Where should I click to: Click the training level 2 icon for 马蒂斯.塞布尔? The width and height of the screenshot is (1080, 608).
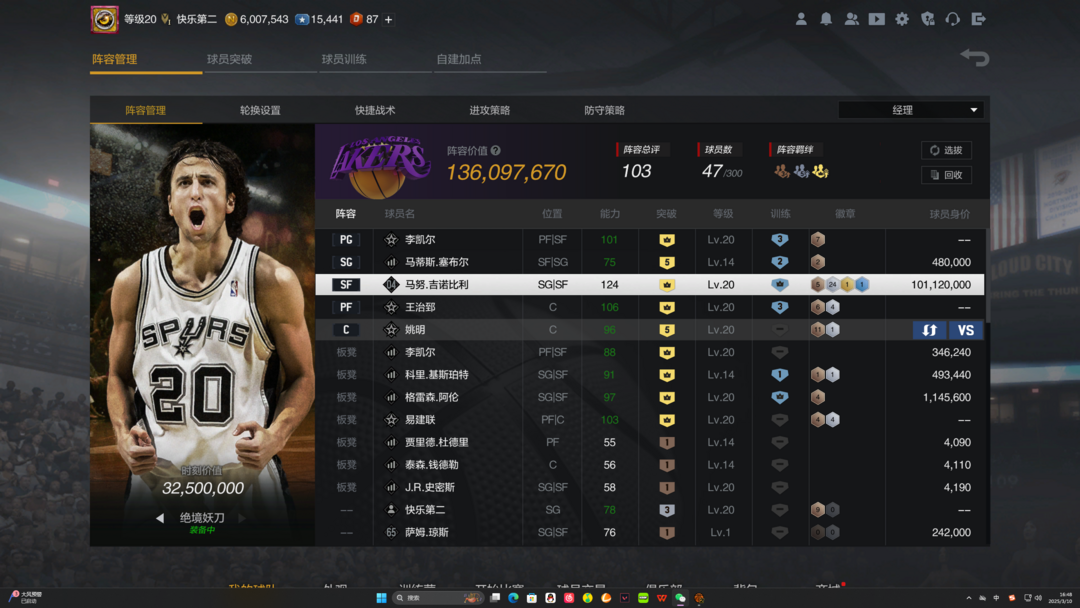click(x=780, y=262)
